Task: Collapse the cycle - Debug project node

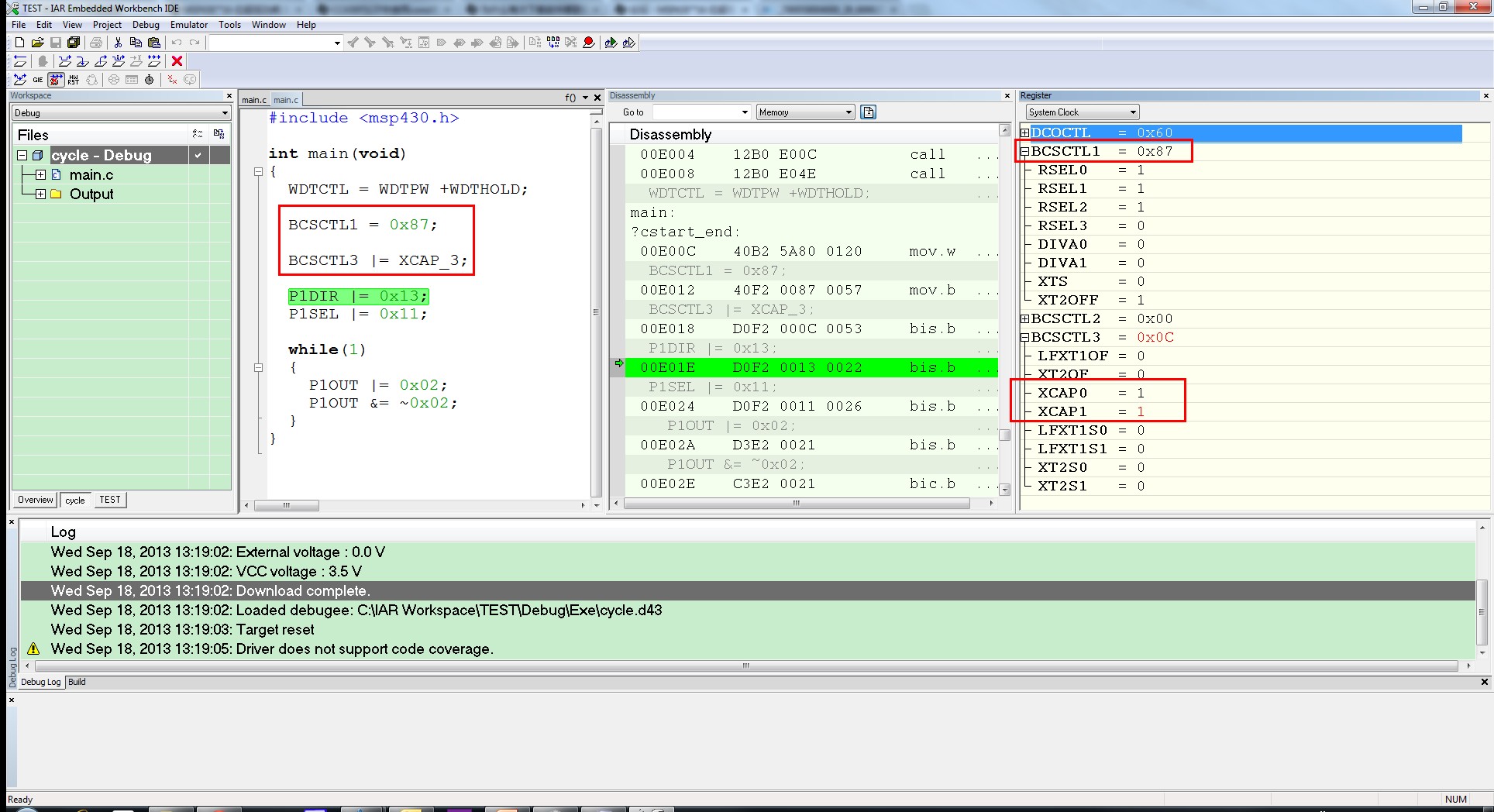Action: (22, 156)
